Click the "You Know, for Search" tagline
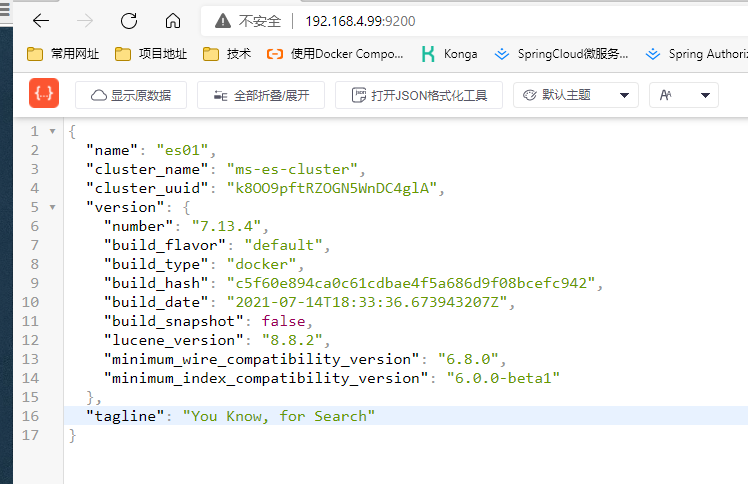The height and width of the screenshot is (484, 748). point(279,416)
